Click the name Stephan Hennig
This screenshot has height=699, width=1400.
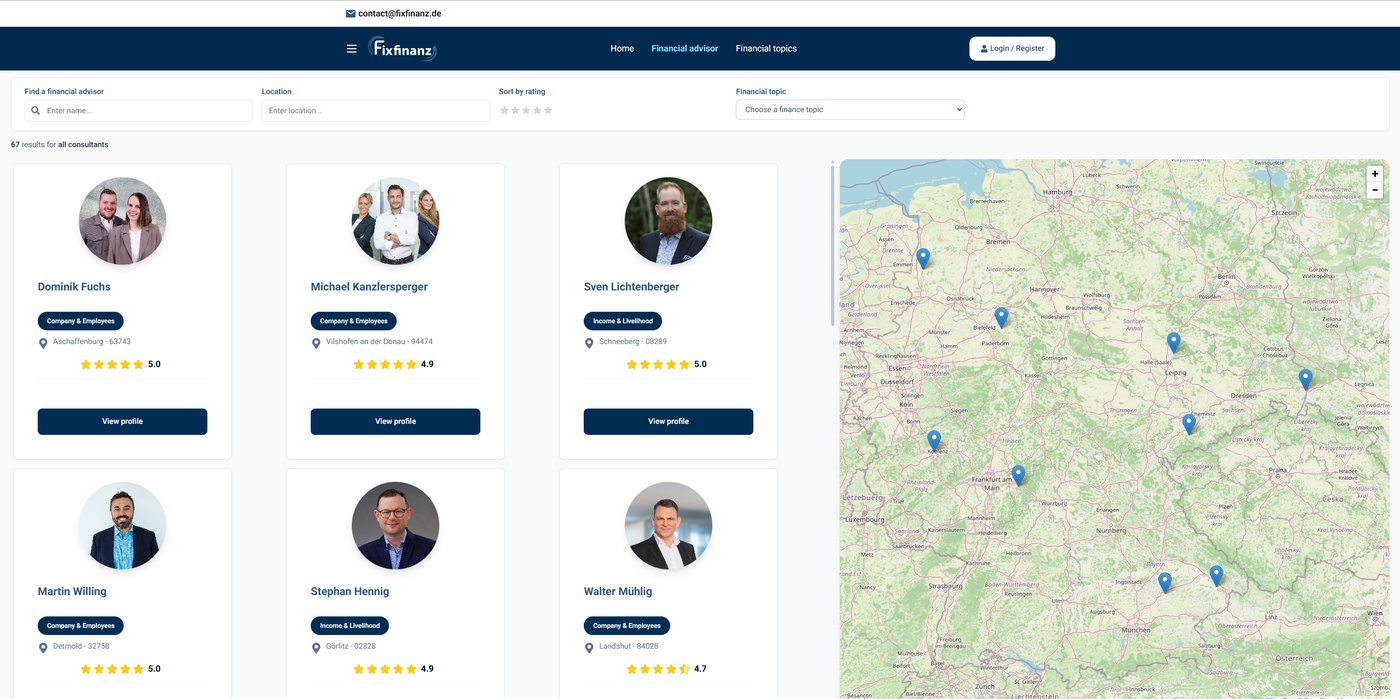tap(350, 591)
